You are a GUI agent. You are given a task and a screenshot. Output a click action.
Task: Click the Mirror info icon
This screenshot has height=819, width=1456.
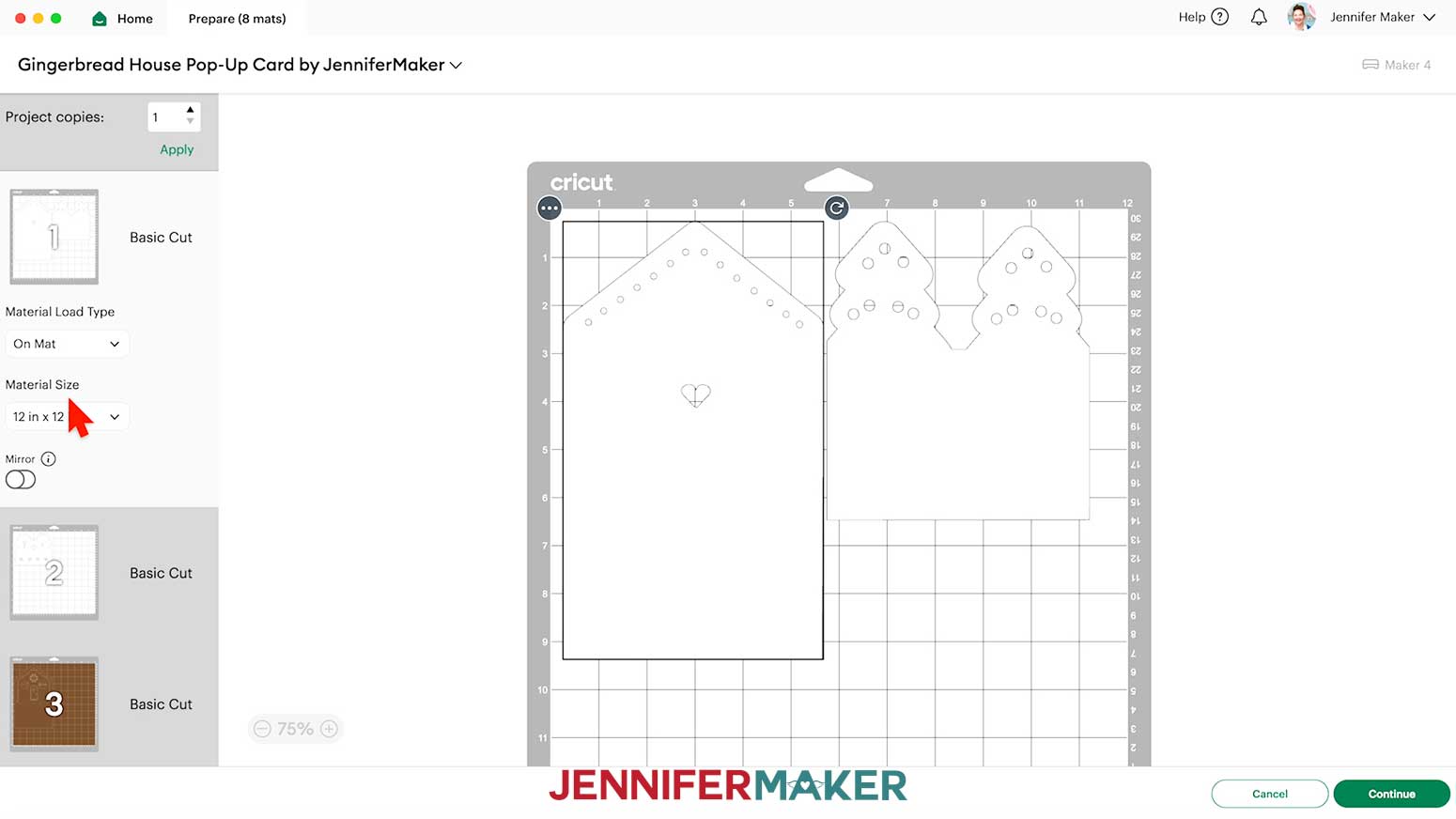[x=49, y=459]
